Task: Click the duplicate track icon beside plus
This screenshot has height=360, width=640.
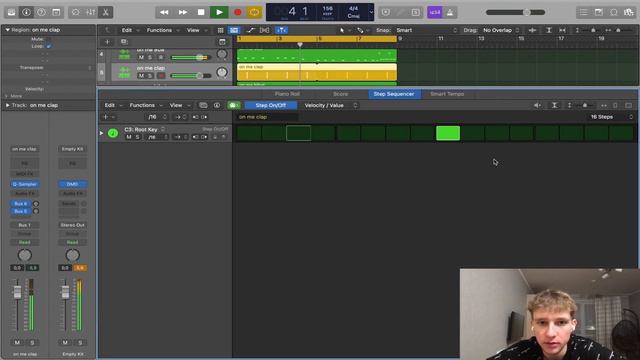Action: (x=124, y=42)
